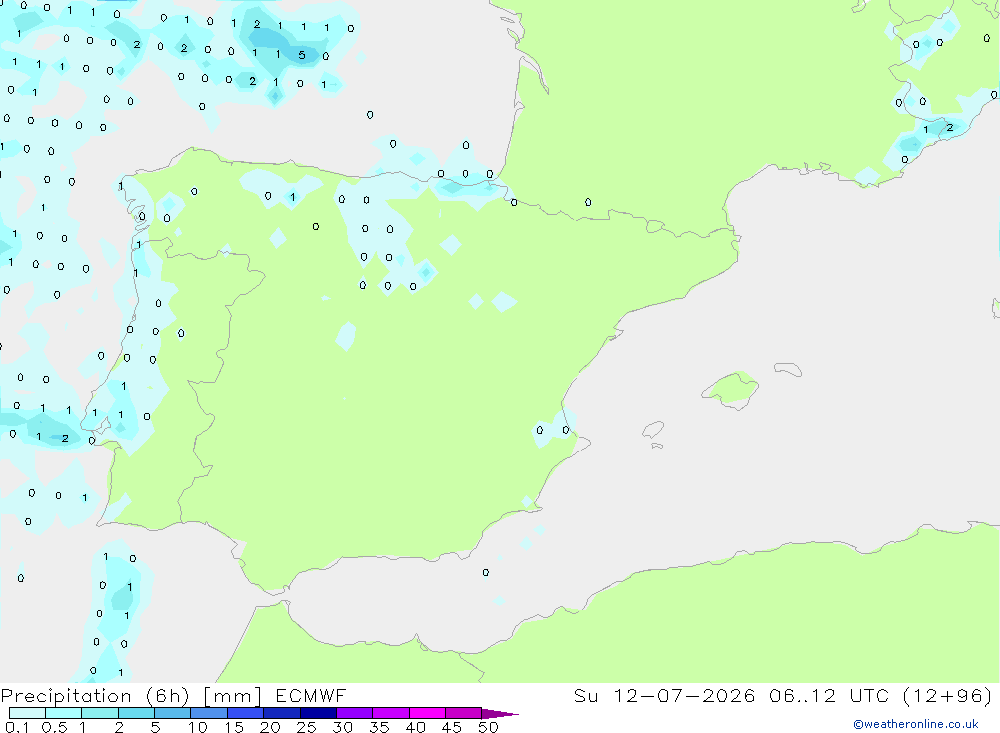Click the 'UTC' label
The image size is (1000, 733).
pos(869,695)
